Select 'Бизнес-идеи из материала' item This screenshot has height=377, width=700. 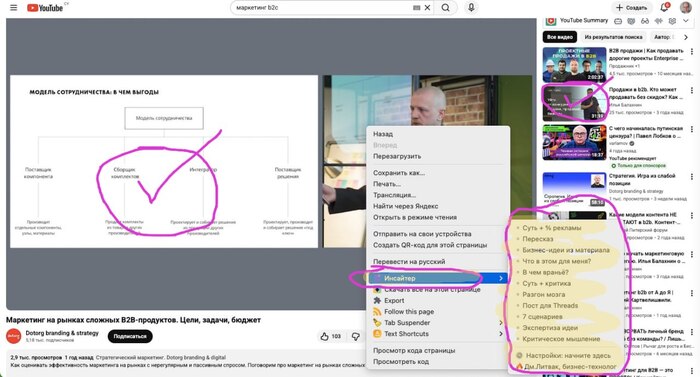(565, 250)
